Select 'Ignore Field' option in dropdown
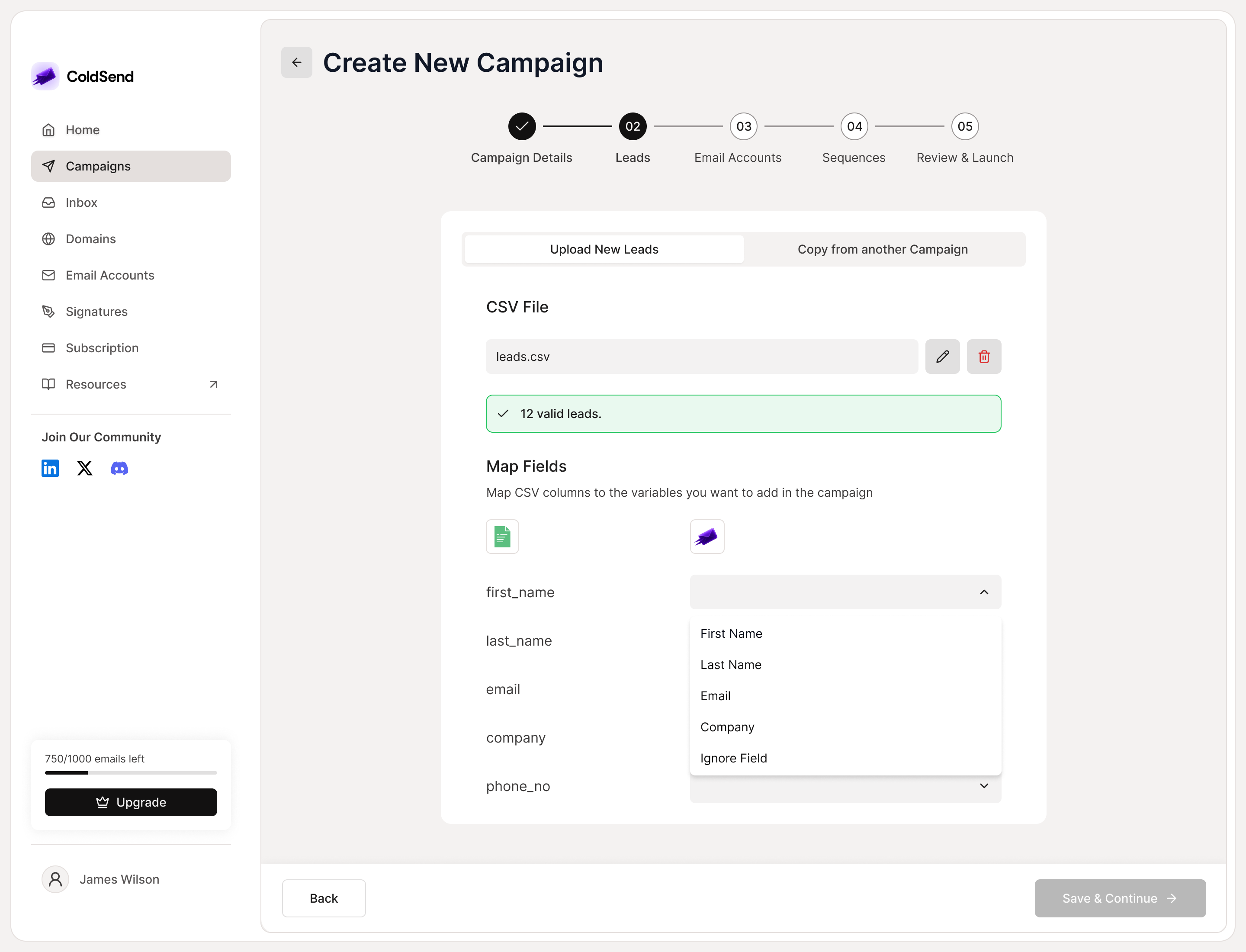This screenshot has width=1246, height=952. [x=733, y=758]
